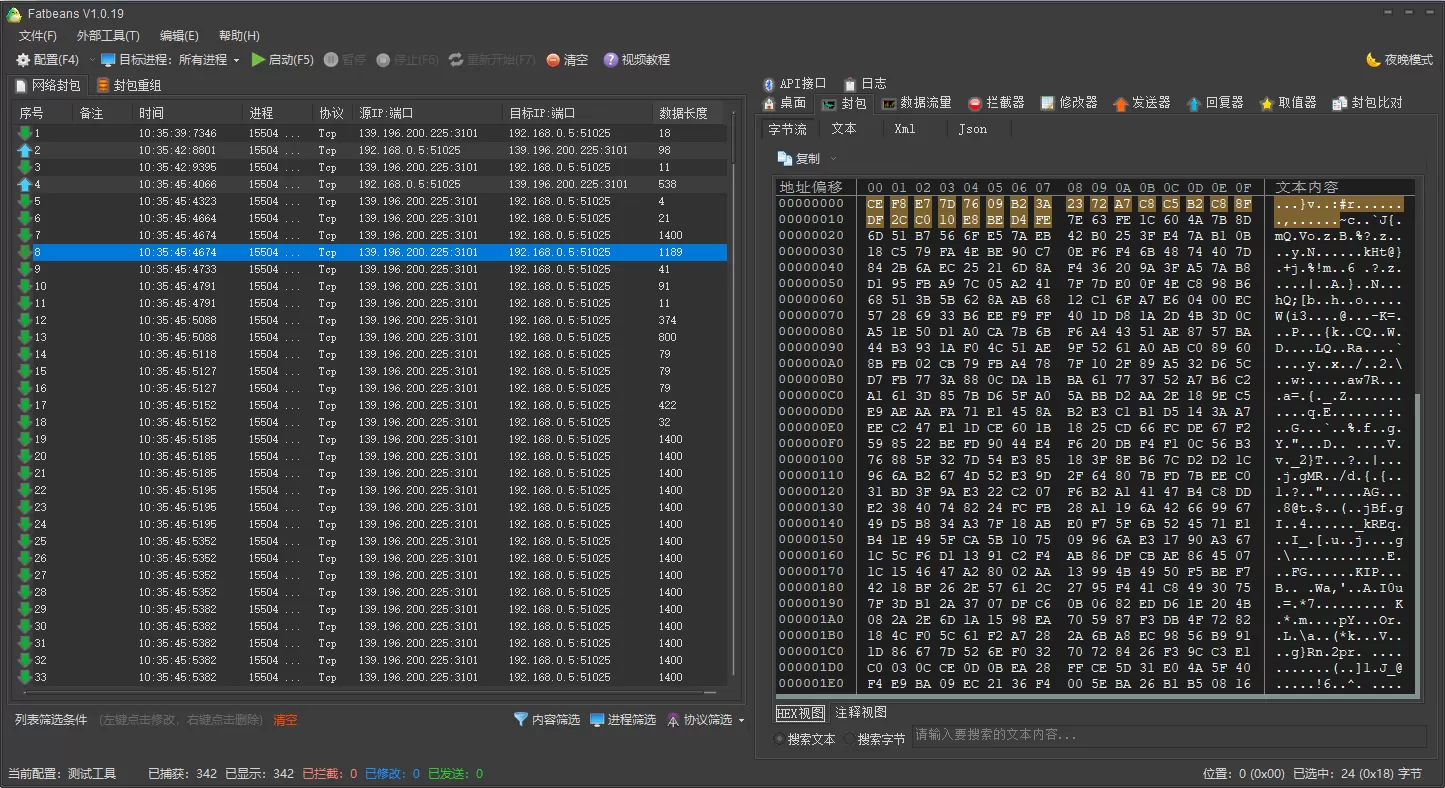Open the 修改器 (modifier) tool
This screenshot has height=788, width=1445.
(1070, 101)
